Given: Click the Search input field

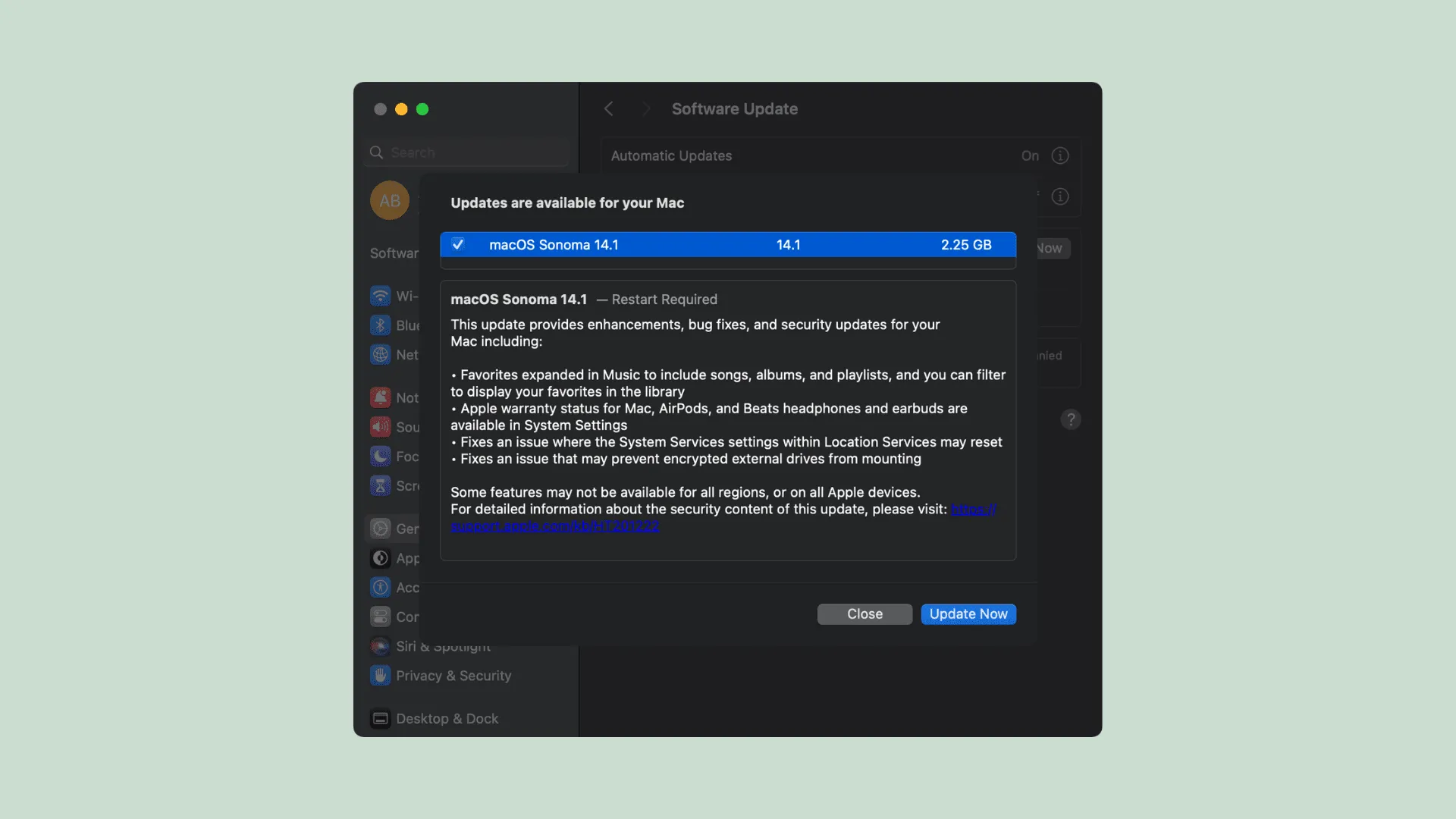Looking at the screenshot, I should (x=468, y=152).
